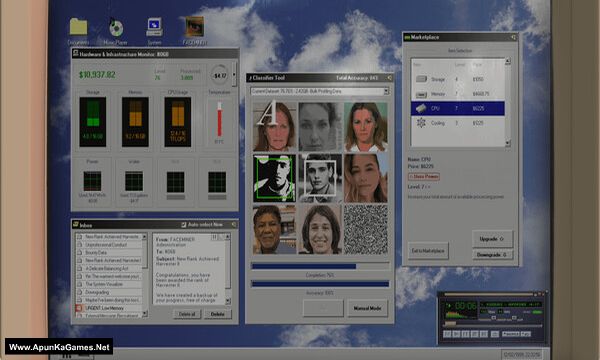
Task: Select the Storage row in Marketplace
Action: pyautogui.click(x=458, y=79)
